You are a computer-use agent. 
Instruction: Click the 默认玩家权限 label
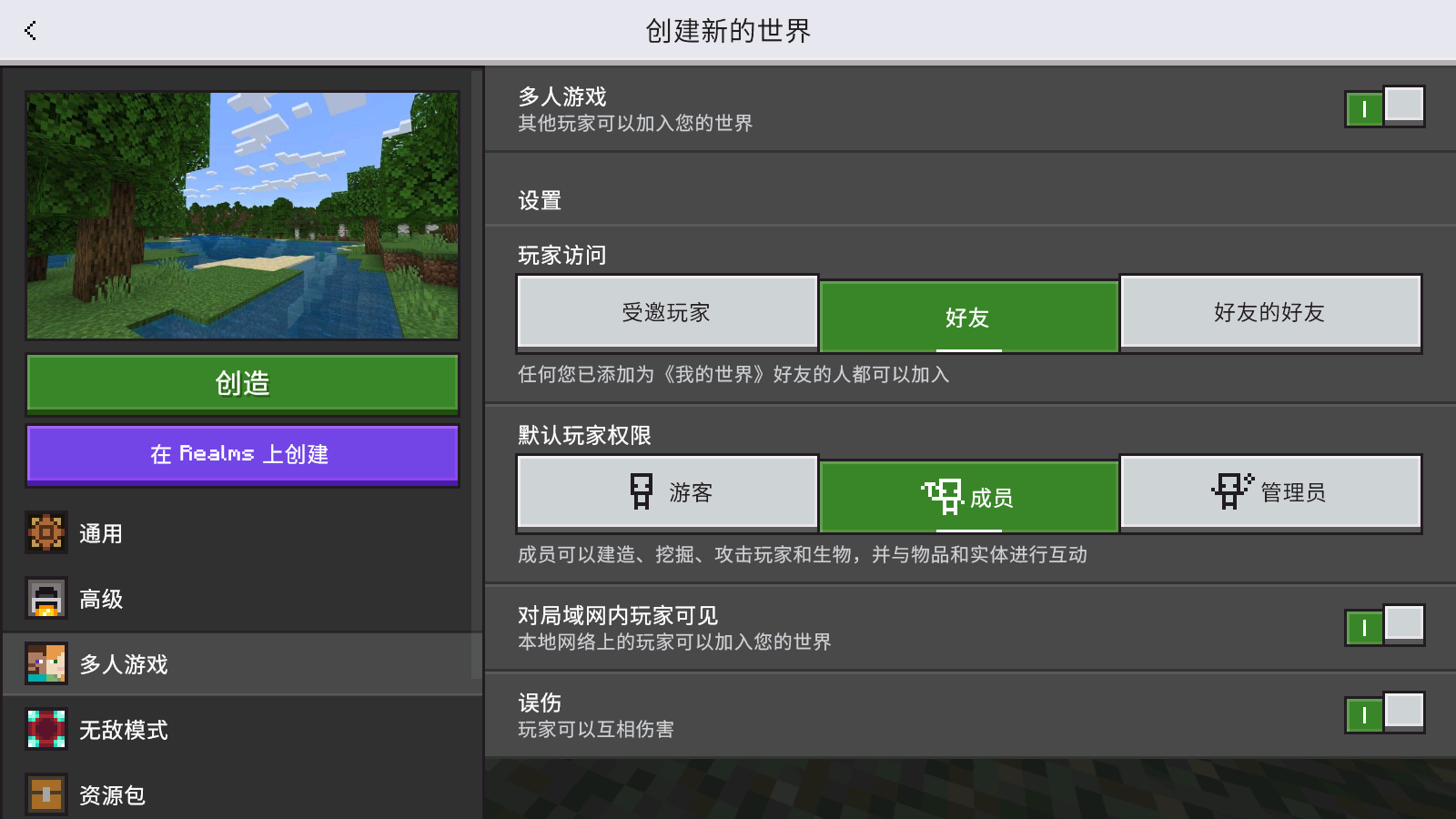[x=584, y=435]
